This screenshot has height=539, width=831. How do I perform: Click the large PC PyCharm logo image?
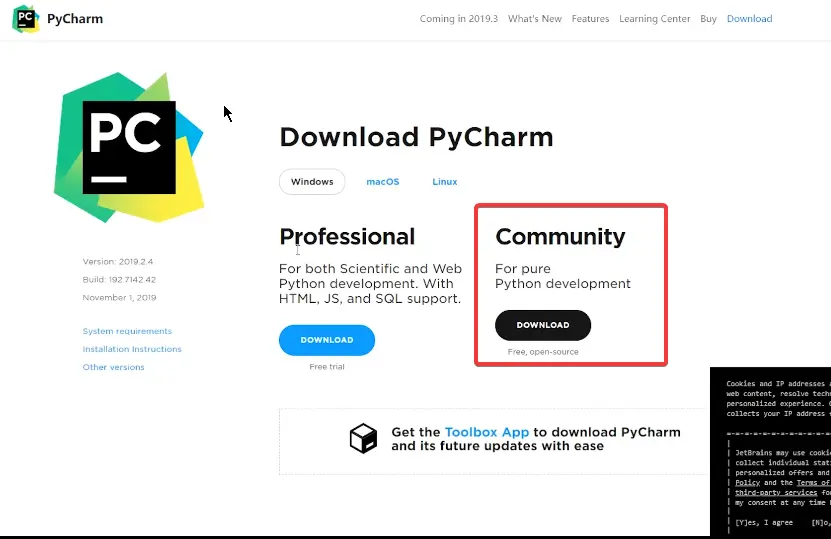click(129, 147)
